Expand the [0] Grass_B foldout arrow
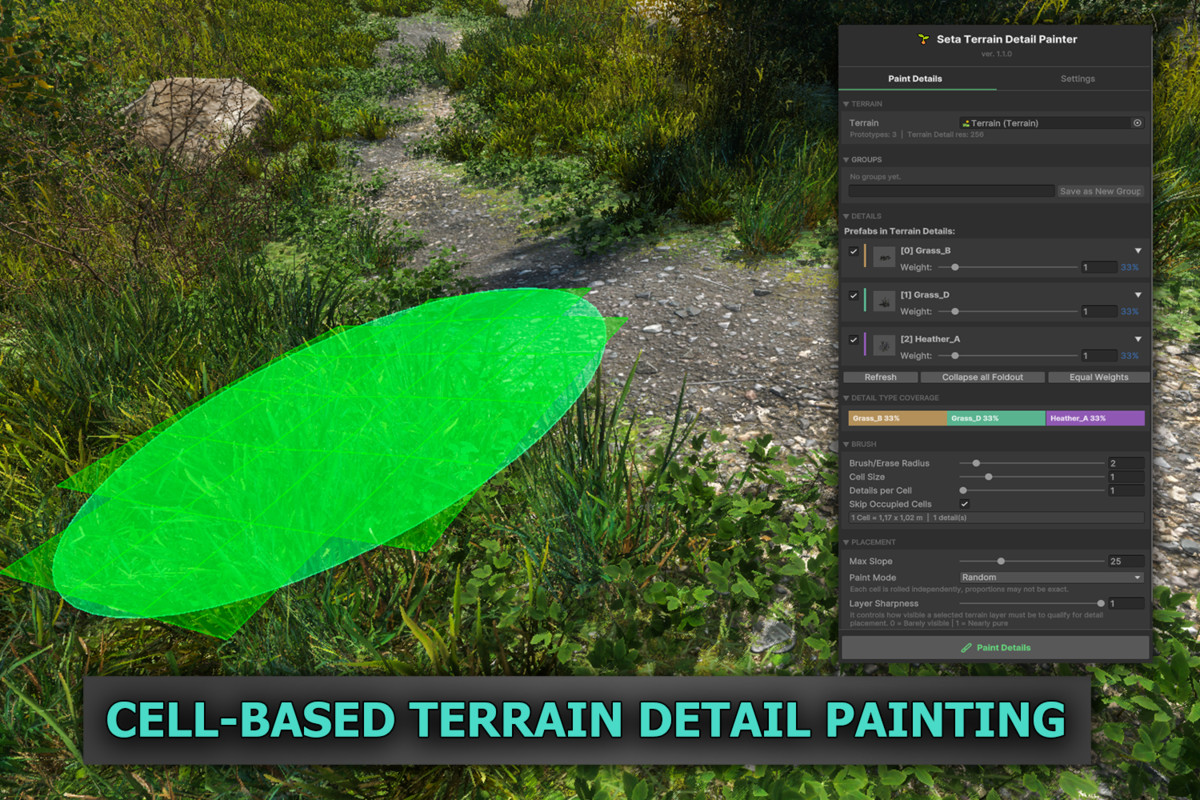Image resolution: width=1200 pixels, height=800 pixels. (1138, 251)
